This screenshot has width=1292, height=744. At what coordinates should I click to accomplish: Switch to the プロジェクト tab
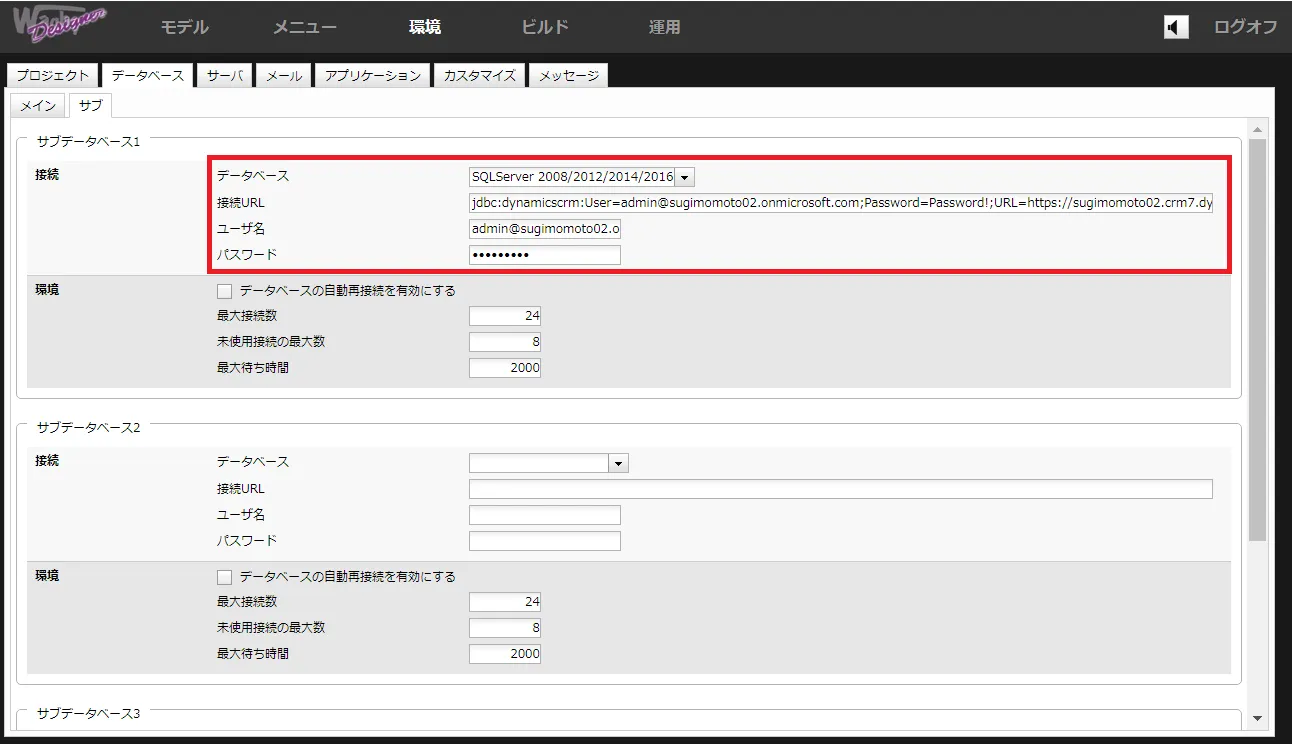pos(53,76)
